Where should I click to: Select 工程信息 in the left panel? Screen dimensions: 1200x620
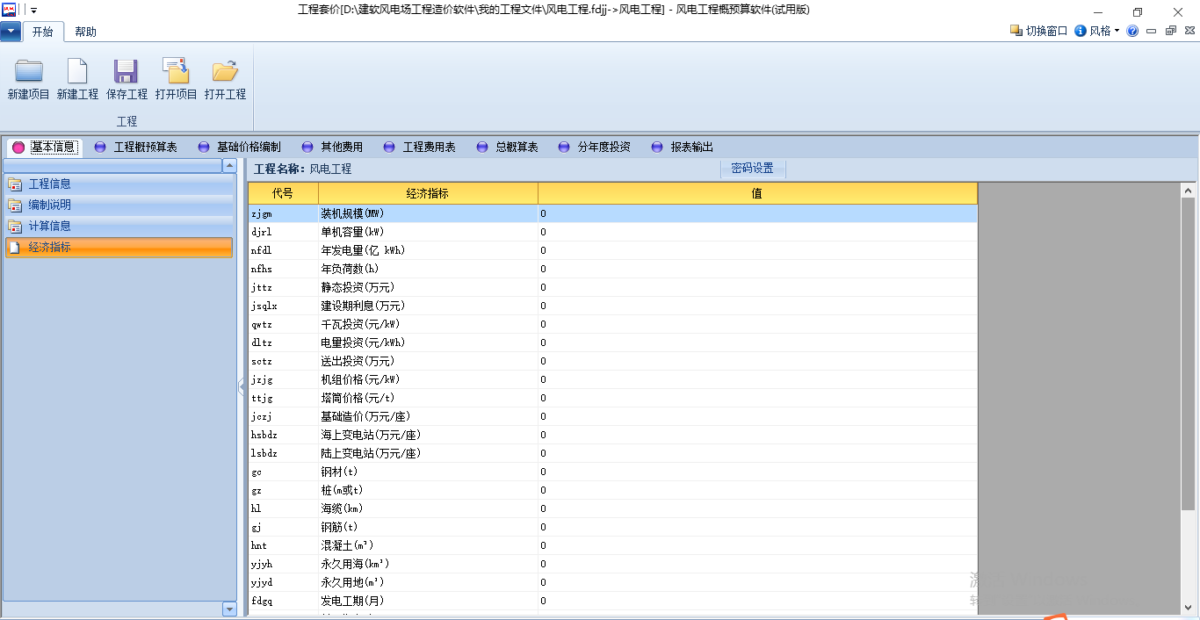point(118,184)
